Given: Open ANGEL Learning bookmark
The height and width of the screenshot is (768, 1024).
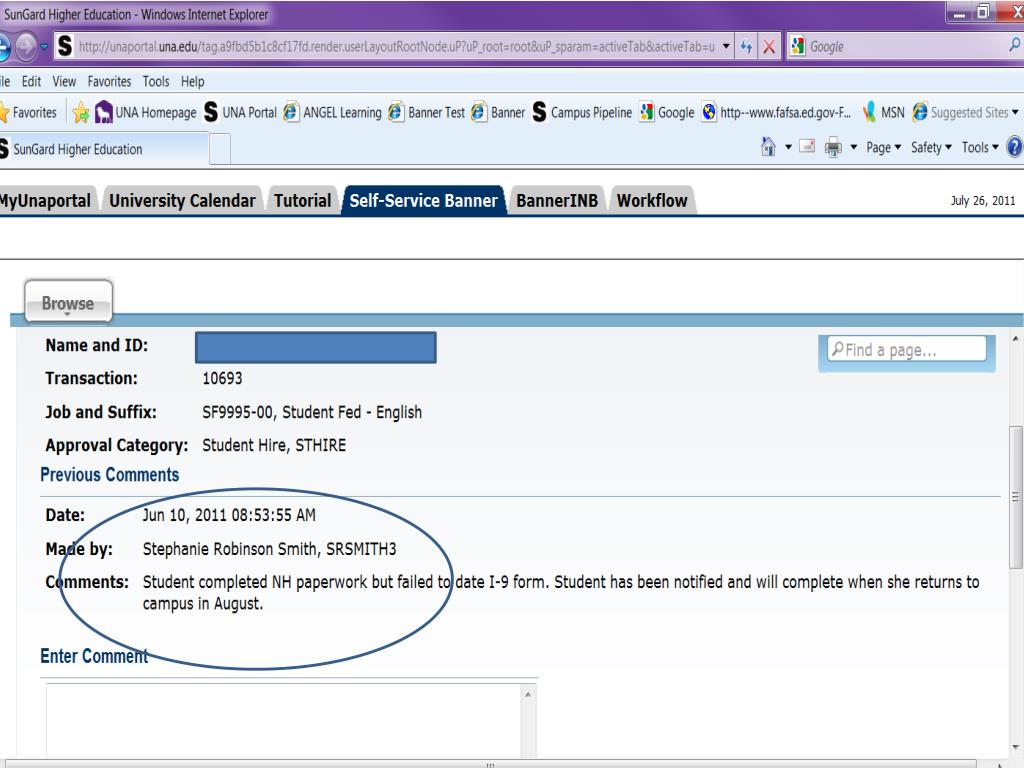Looking at the screenshot, I should click(332, 112).
